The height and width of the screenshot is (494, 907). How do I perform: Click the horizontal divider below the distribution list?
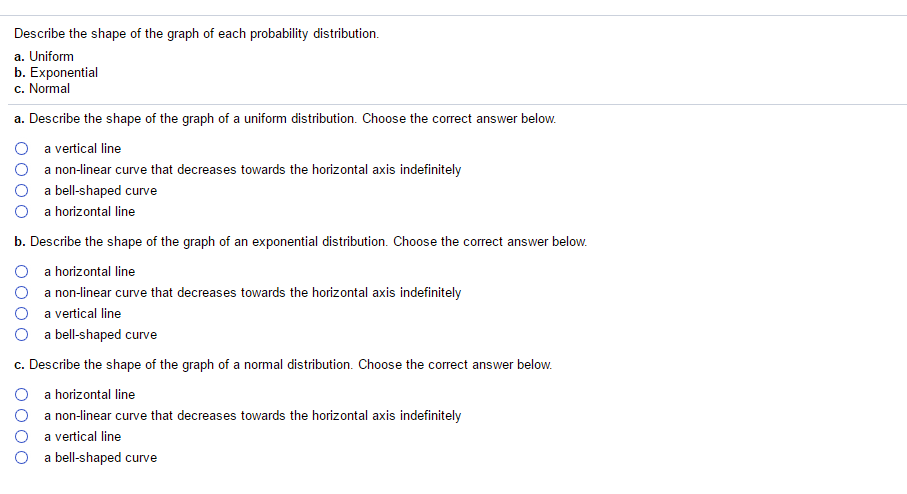[x=453, y=104]
